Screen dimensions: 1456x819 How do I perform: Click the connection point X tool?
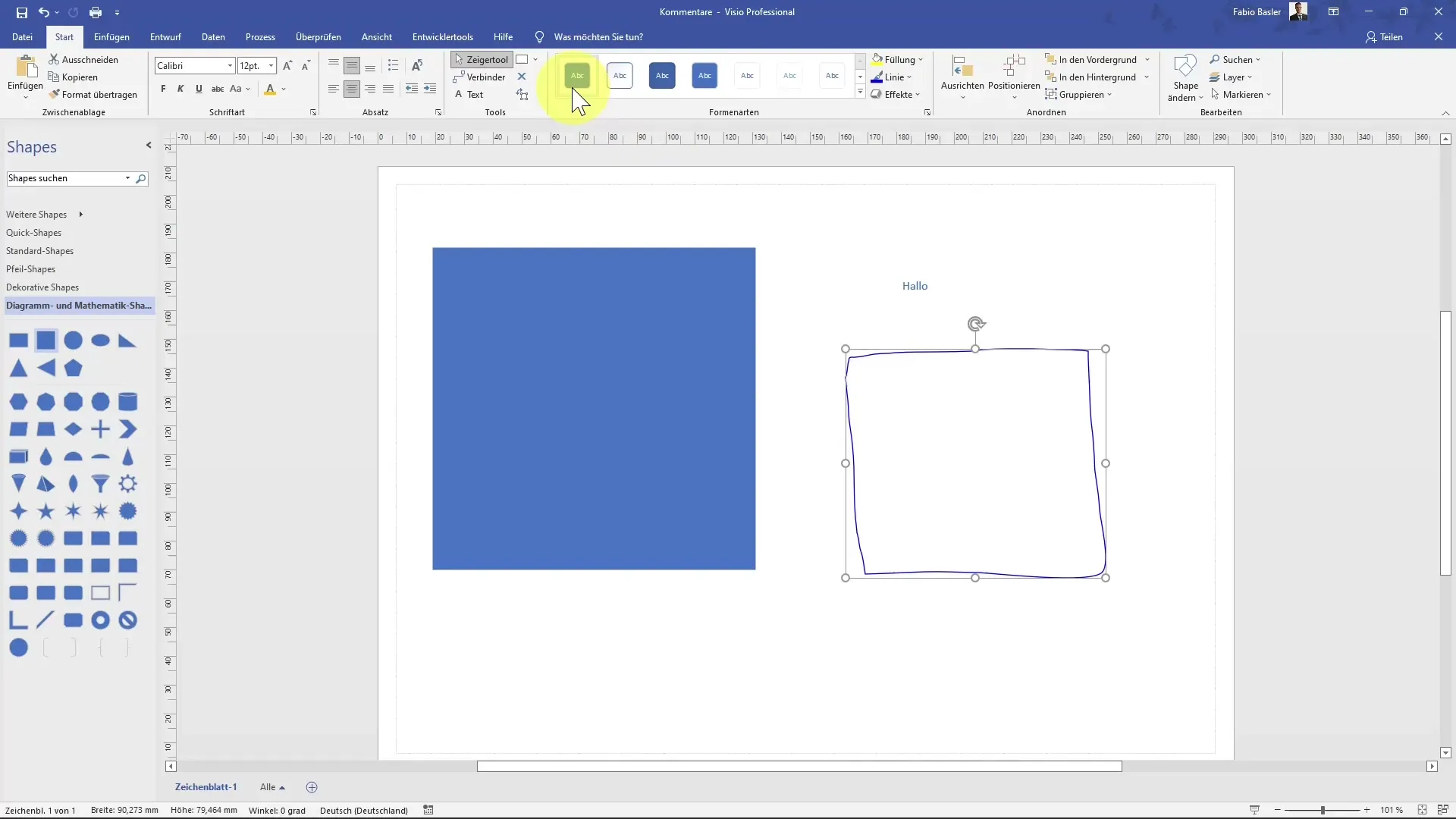[x=522, y=77]
